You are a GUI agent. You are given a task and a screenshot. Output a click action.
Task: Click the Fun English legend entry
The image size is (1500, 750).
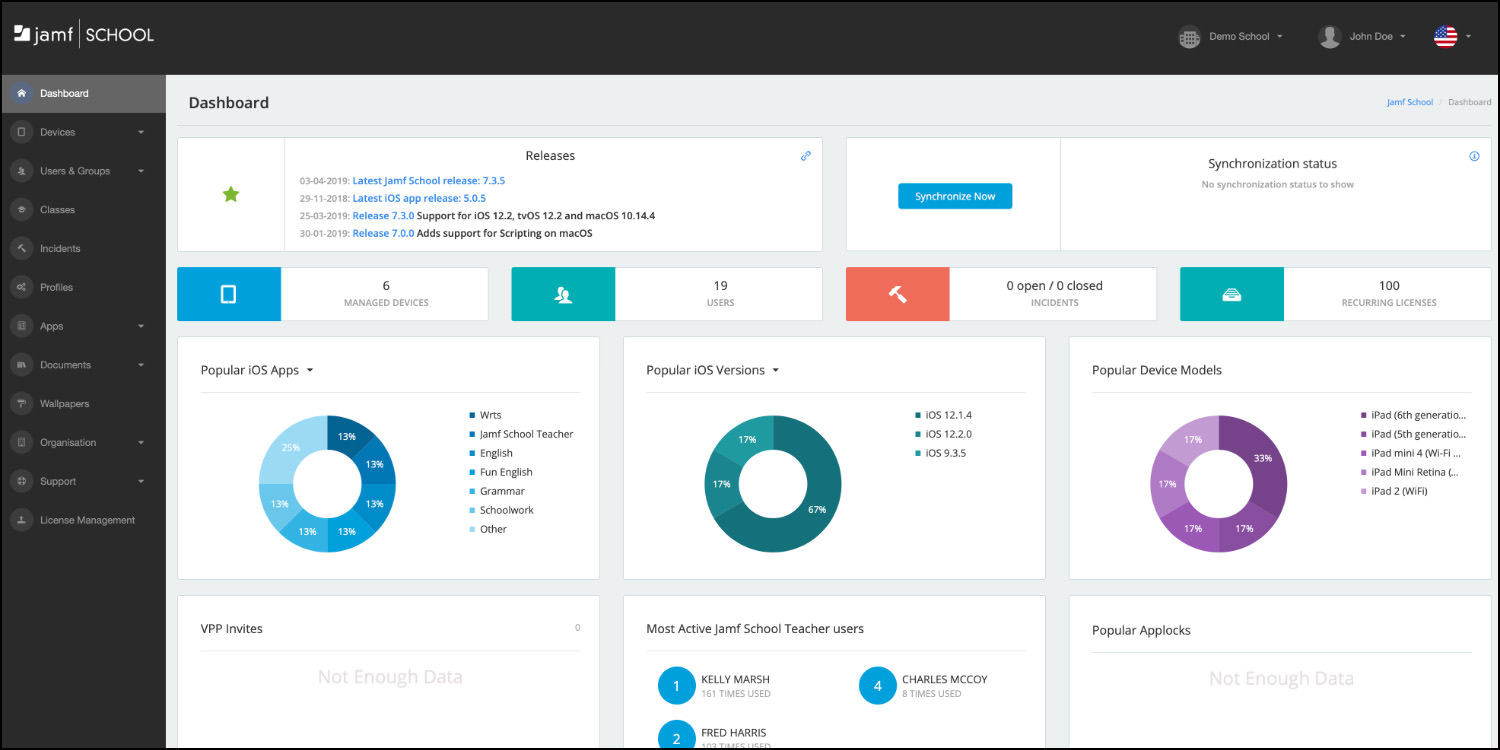click(x=501, y=472)
